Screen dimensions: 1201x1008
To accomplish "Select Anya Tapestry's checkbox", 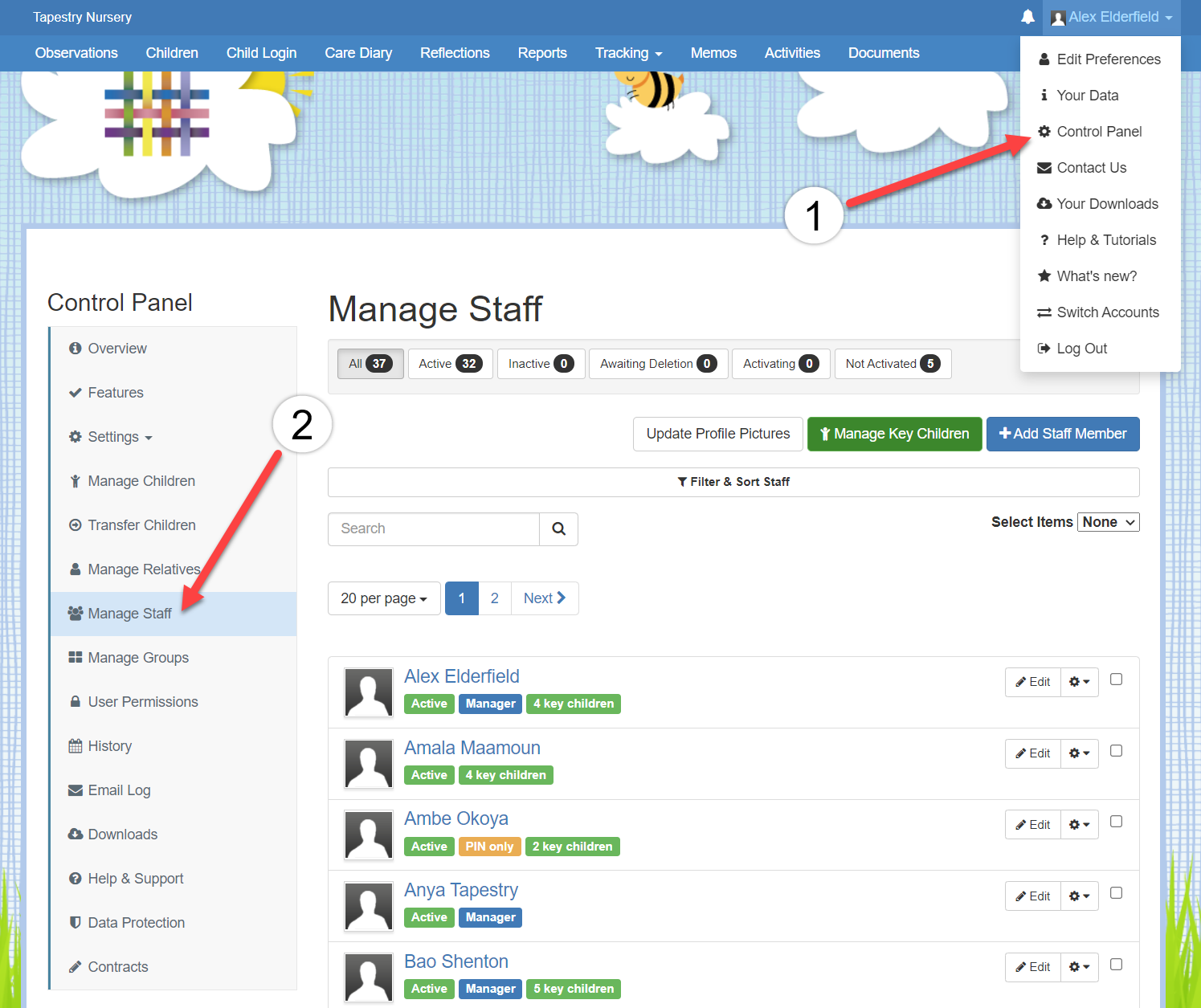I will point(1116,893).
